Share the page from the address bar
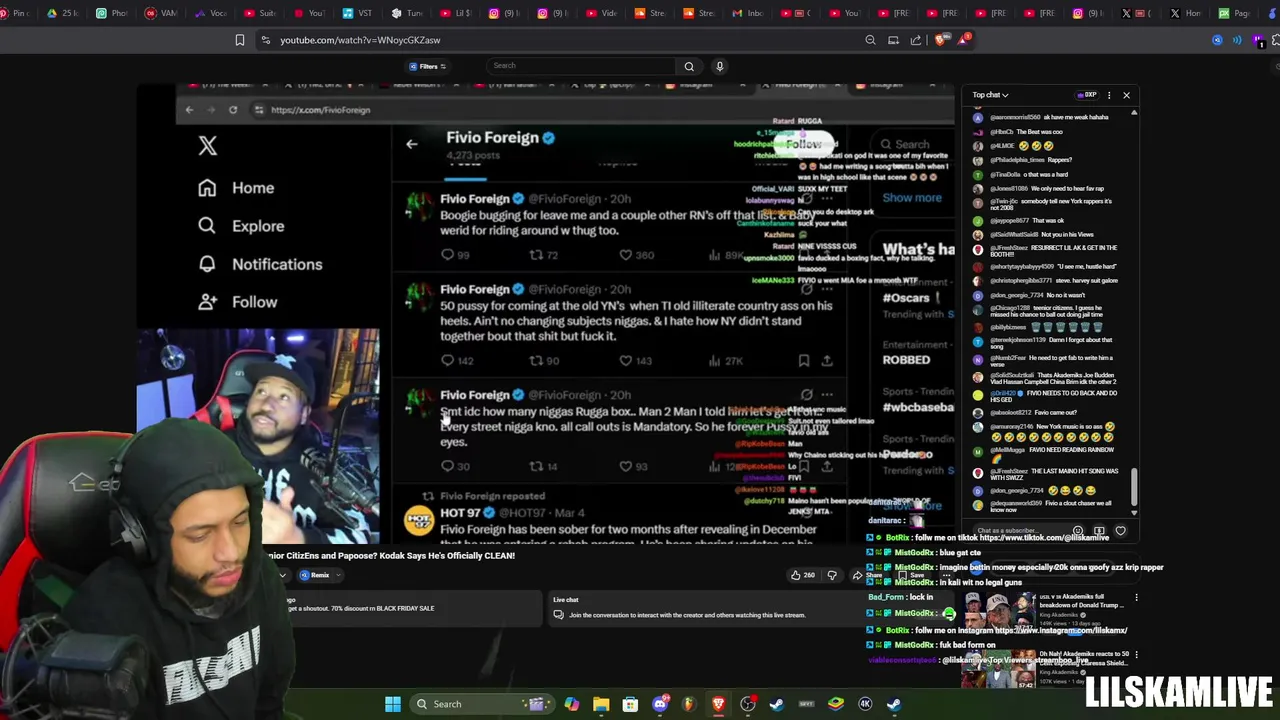 point(916,40)
